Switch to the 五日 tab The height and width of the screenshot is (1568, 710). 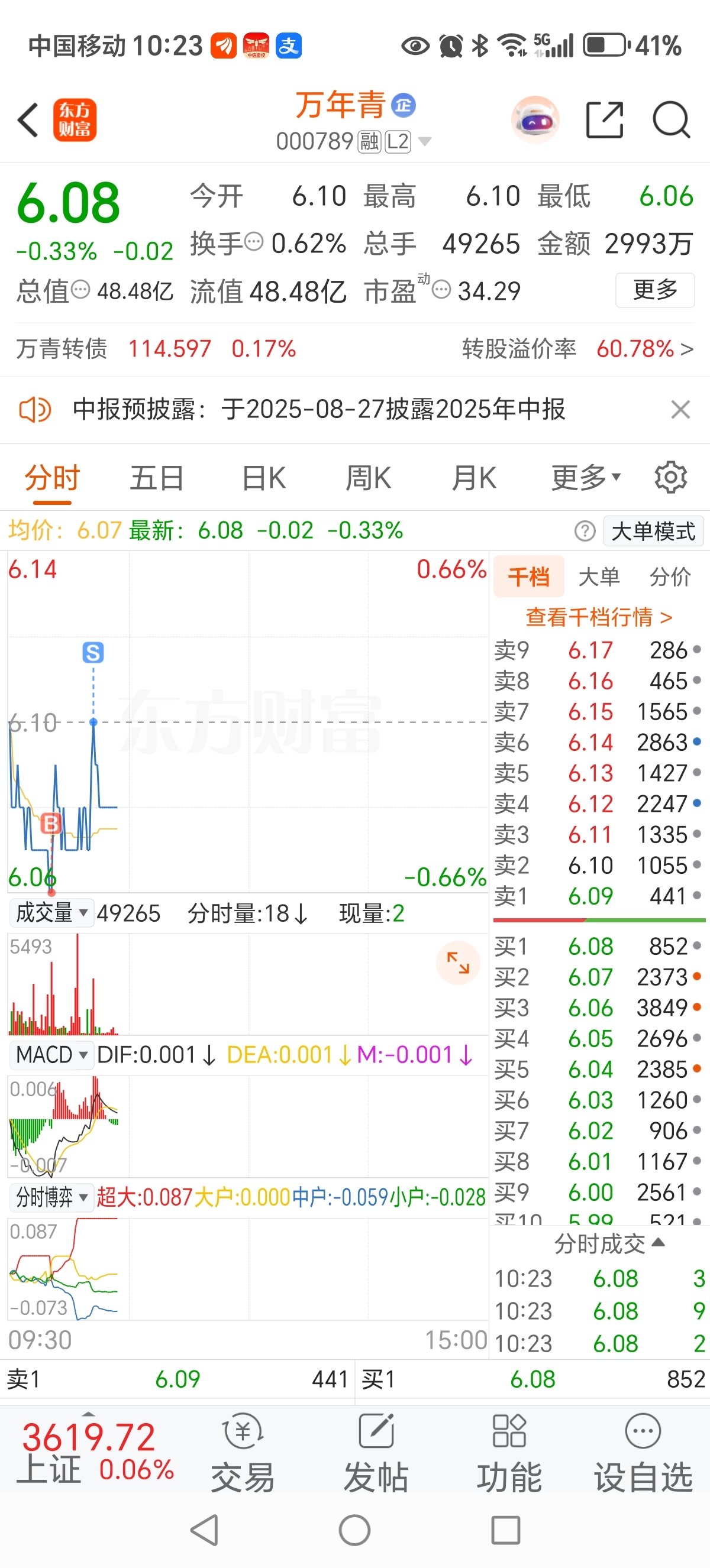click(157, 478)
